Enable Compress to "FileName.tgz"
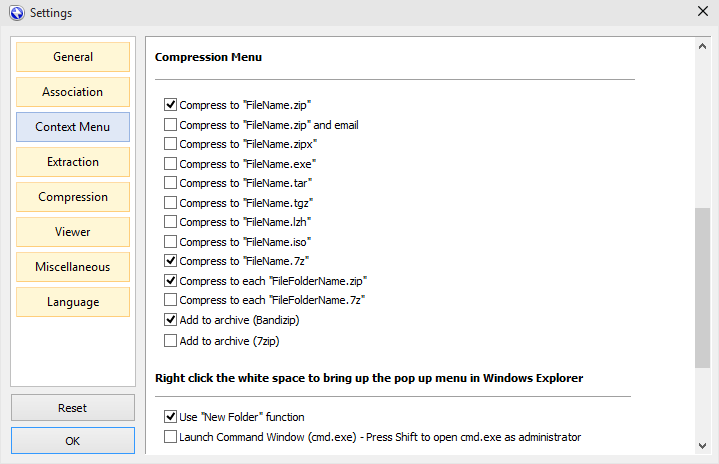The image size is (719, 464). click(171, 203)
